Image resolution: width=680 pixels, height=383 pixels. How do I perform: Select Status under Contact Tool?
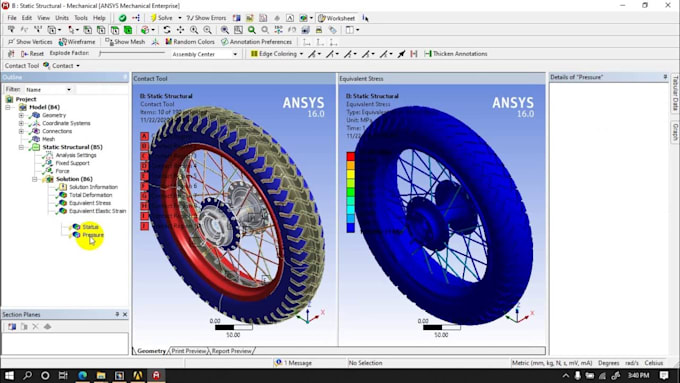pyautogui.click(x=90, y=227)
